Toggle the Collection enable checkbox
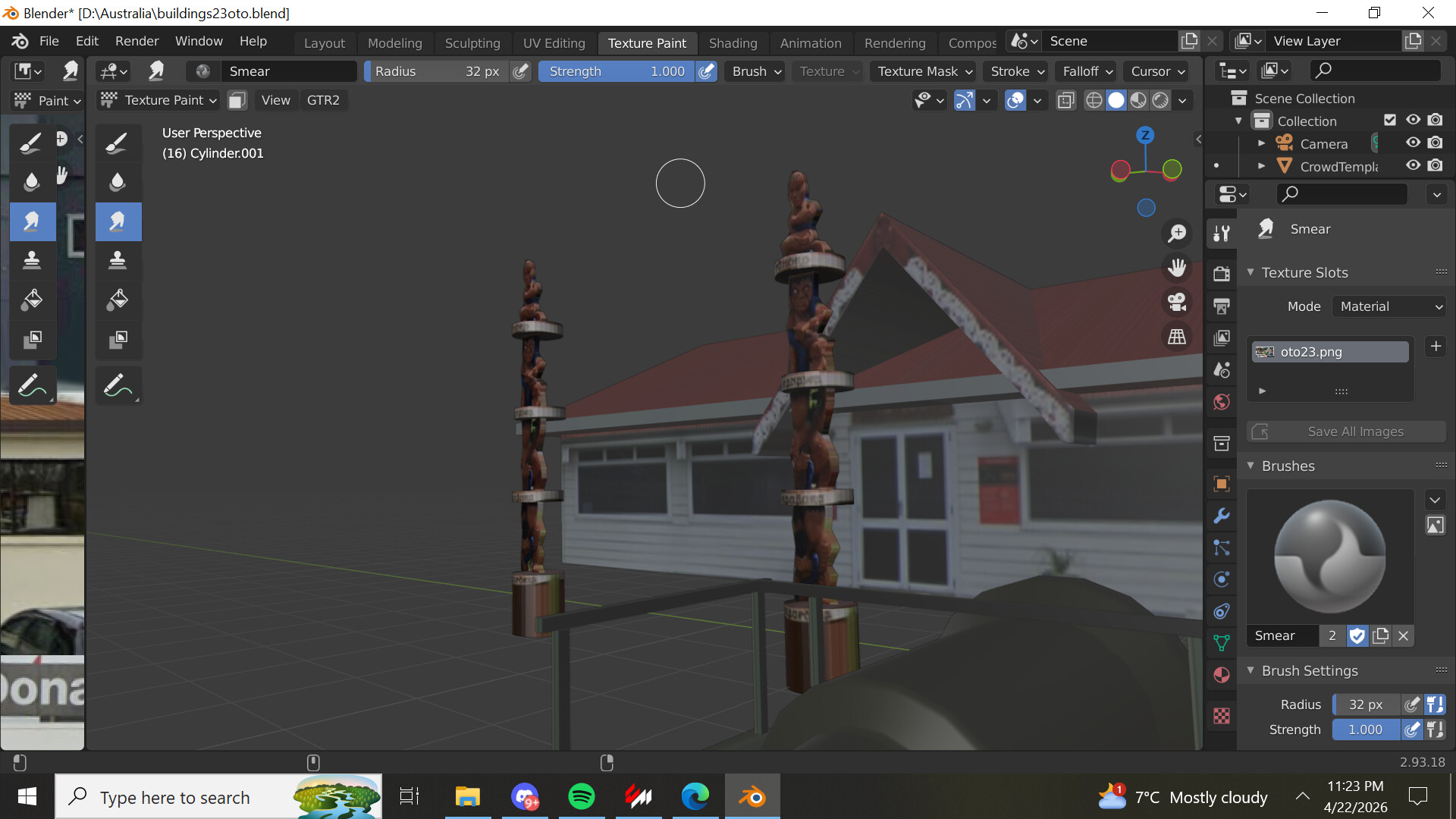1456x819 pixels. coord(1390,119)
